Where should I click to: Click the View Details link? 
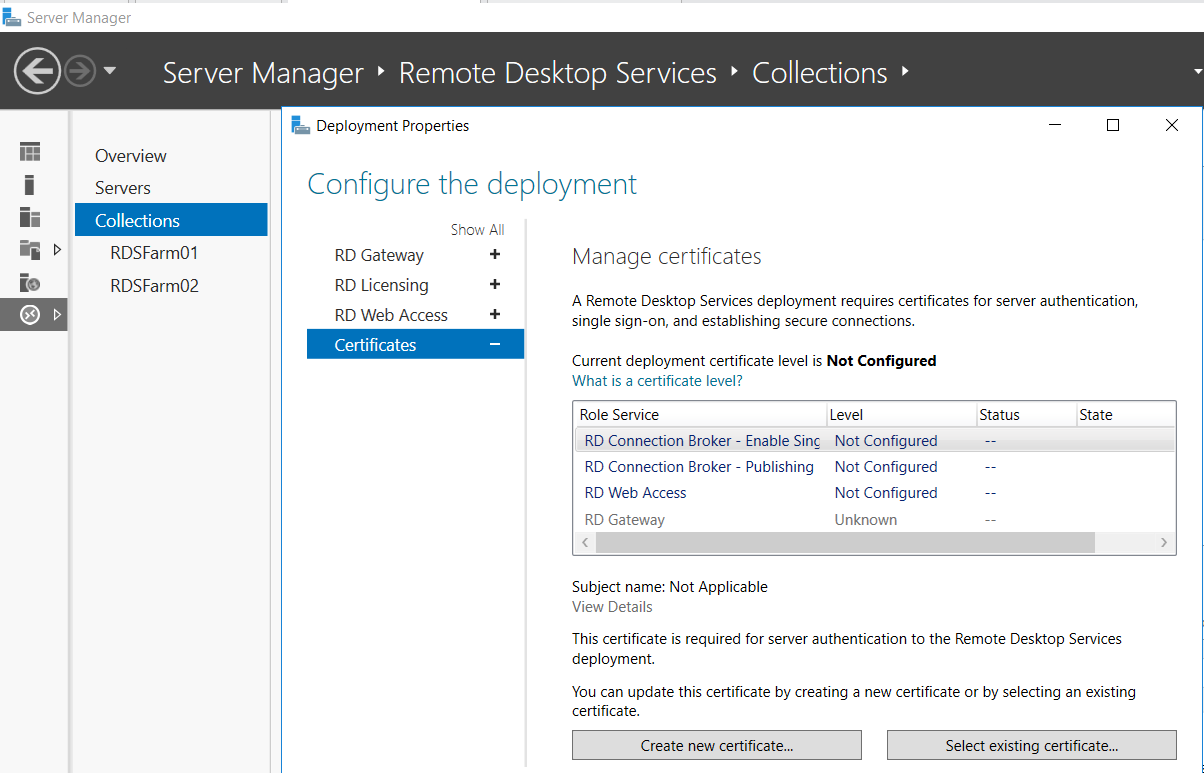tap(612, 607)
